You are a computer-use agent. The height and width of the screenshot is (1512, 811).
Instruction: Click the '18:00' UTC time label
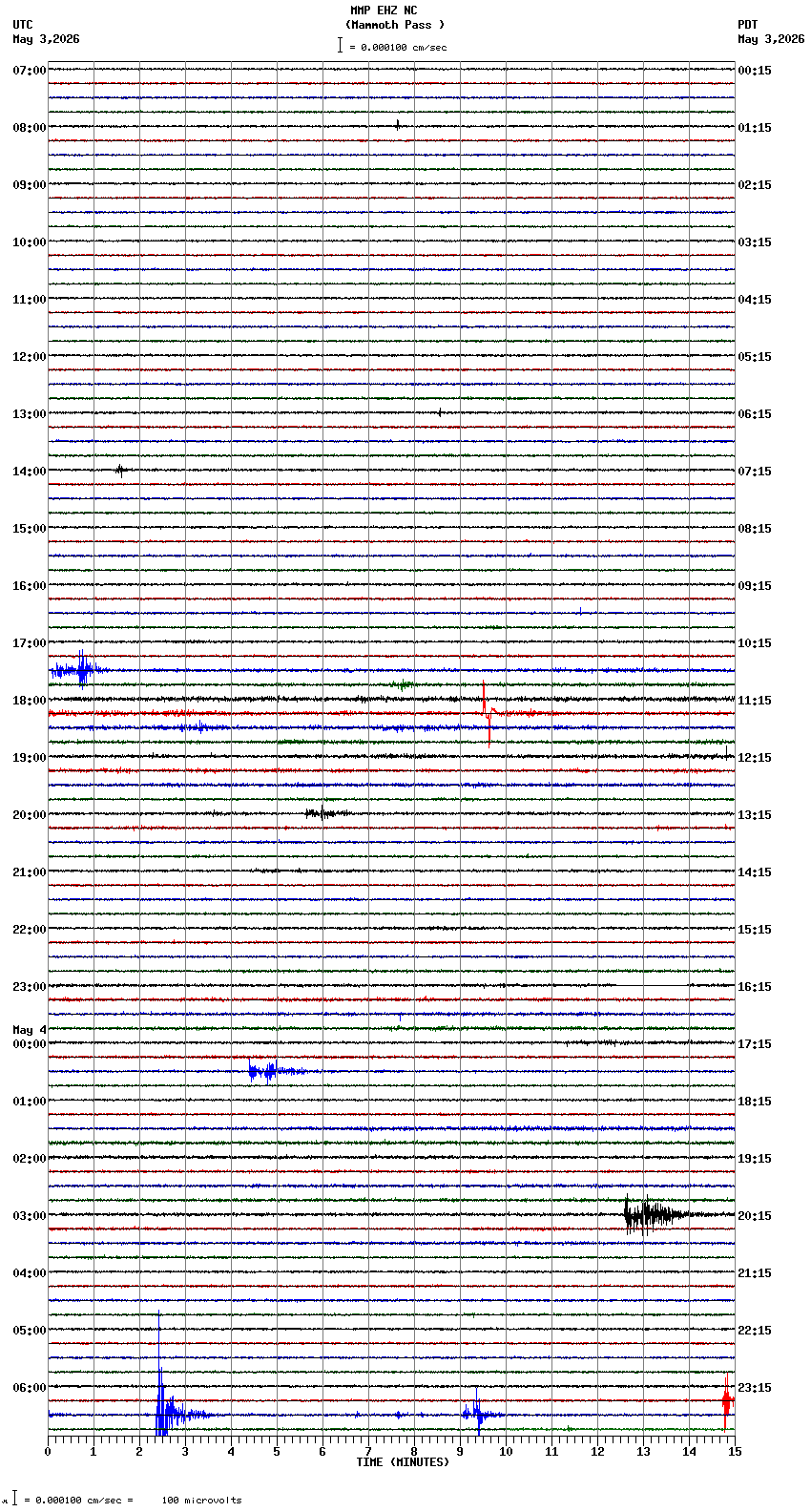tap(30, 701)
